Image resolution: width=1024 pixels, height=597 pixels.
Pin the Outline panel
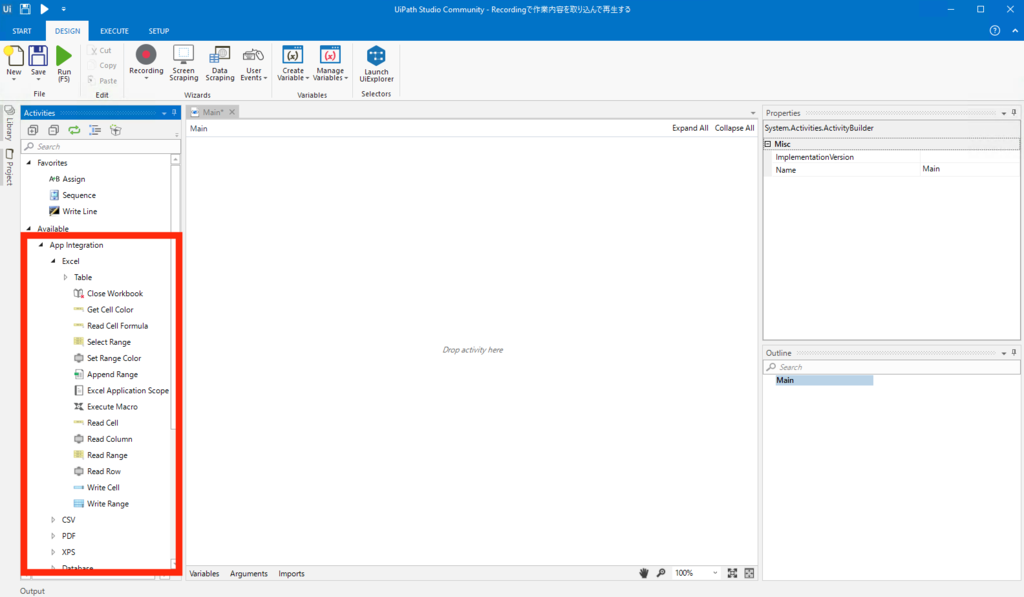(x=1014, y=352)
